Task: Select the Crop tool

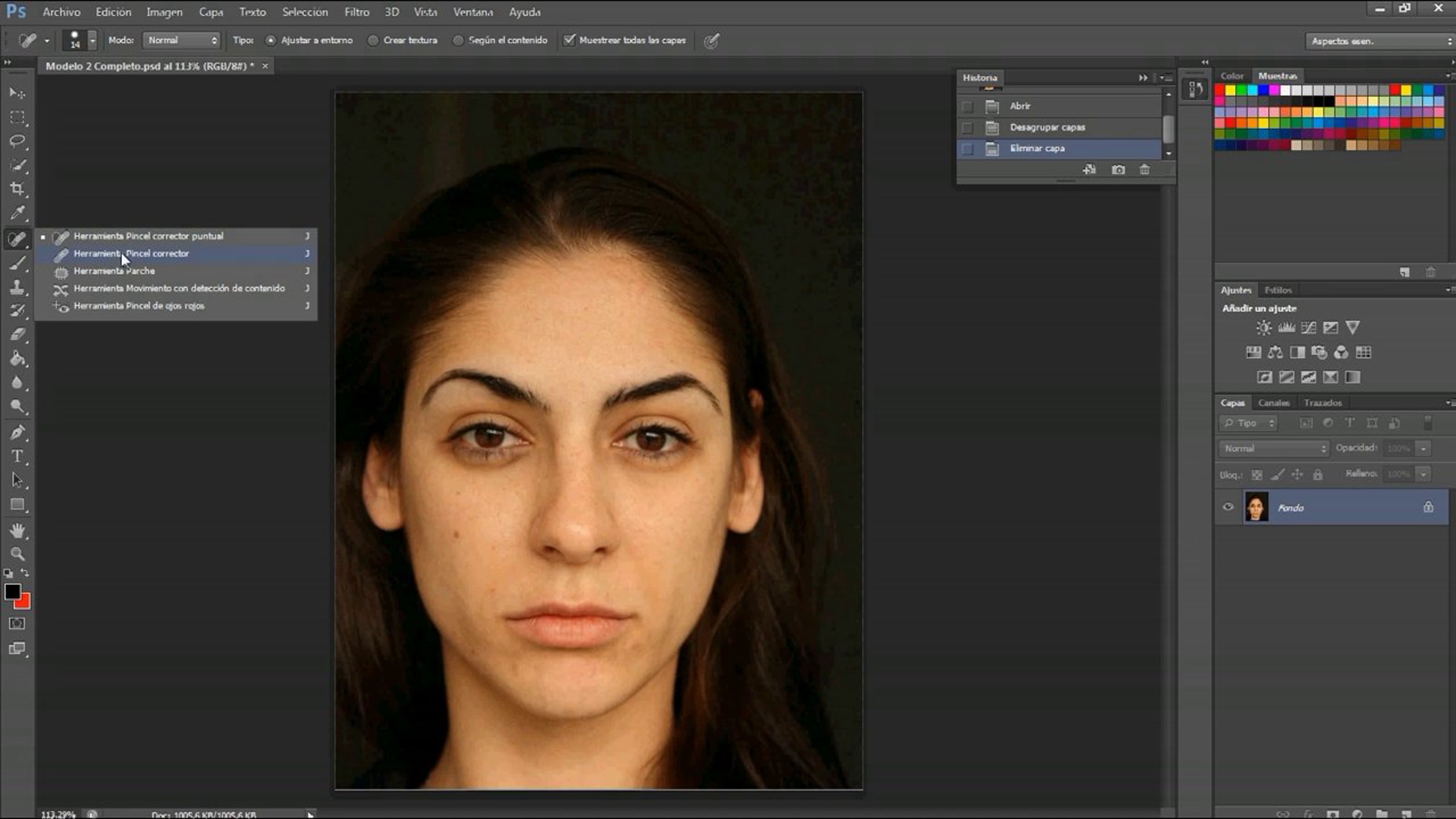Action: point(18,189)
